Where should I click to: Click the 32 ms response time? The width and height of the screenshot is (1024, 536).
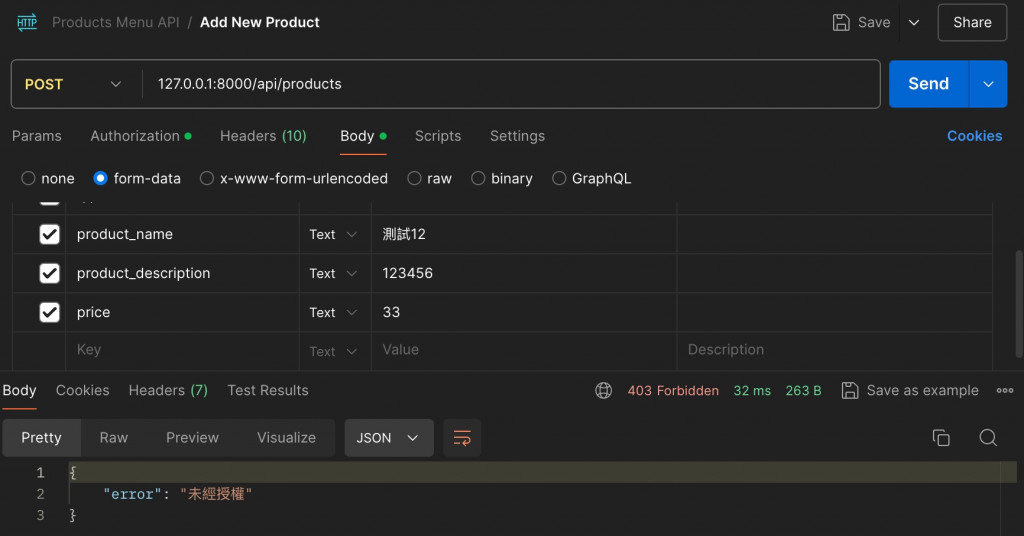click(x=752, y=390)
